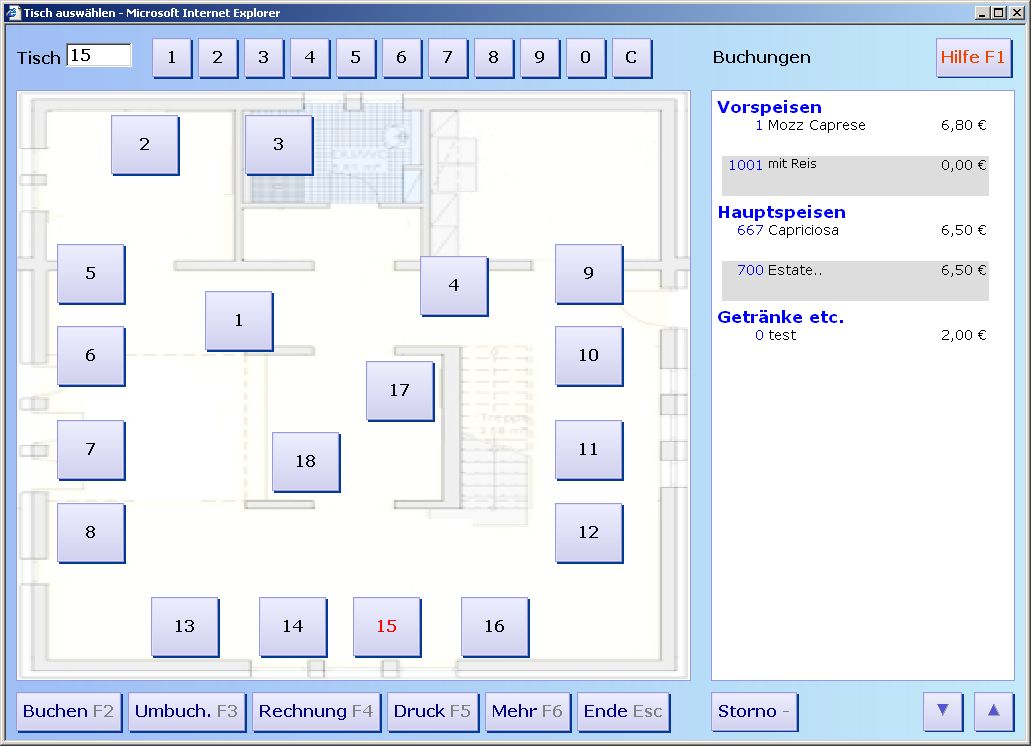Viewport: 1031px width, 746px height.
Task: Select table 15 on the floor plan
Action: click(x=386, y=627)
